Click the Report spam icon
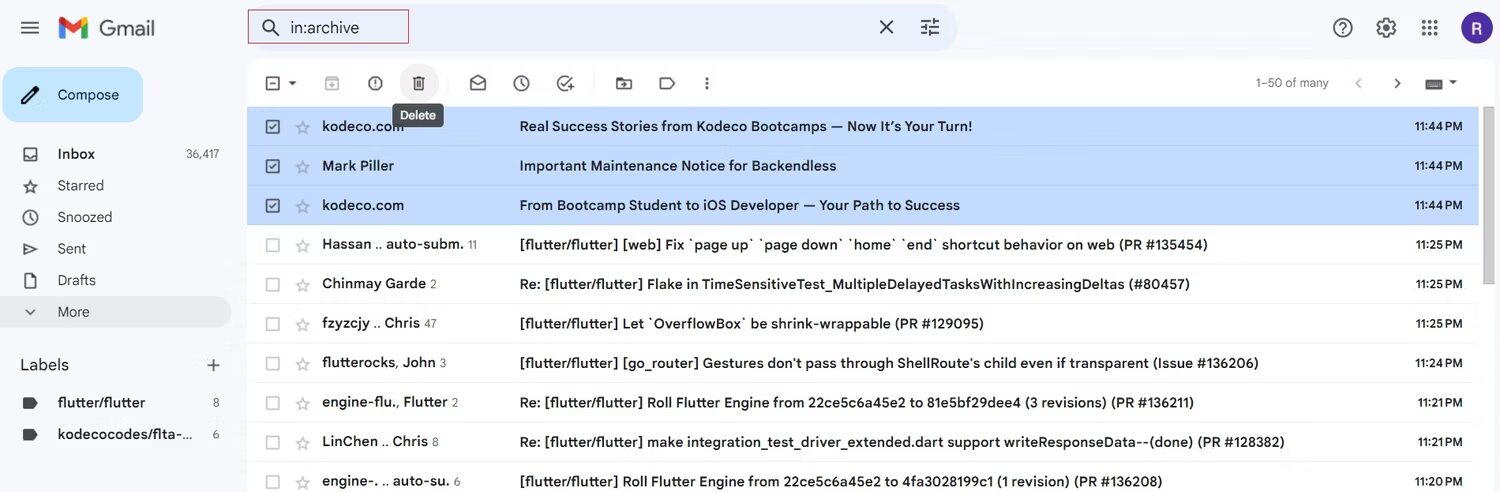1500x492 pixels. 375,83
